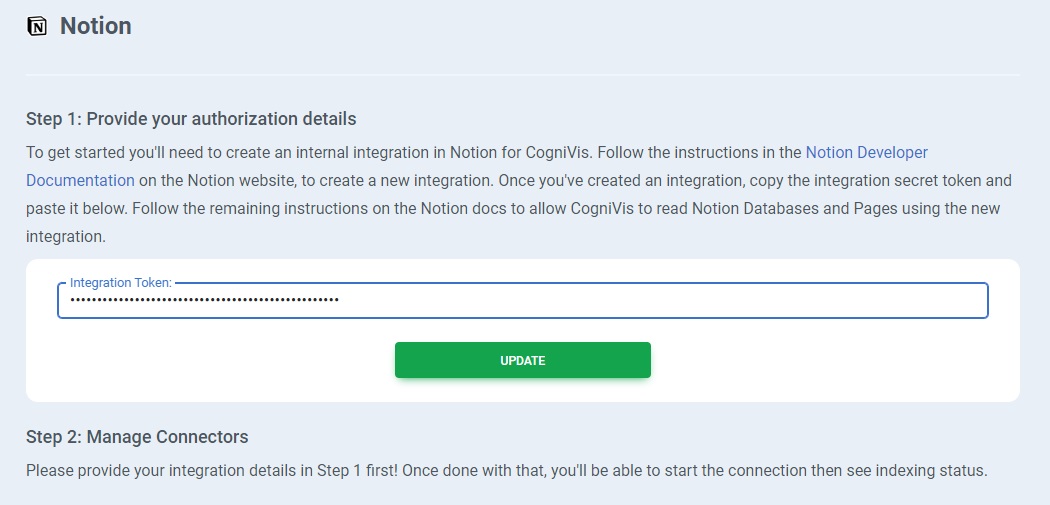Open the Notion Developer link
1050x505 pixels.
pos(866,153)
